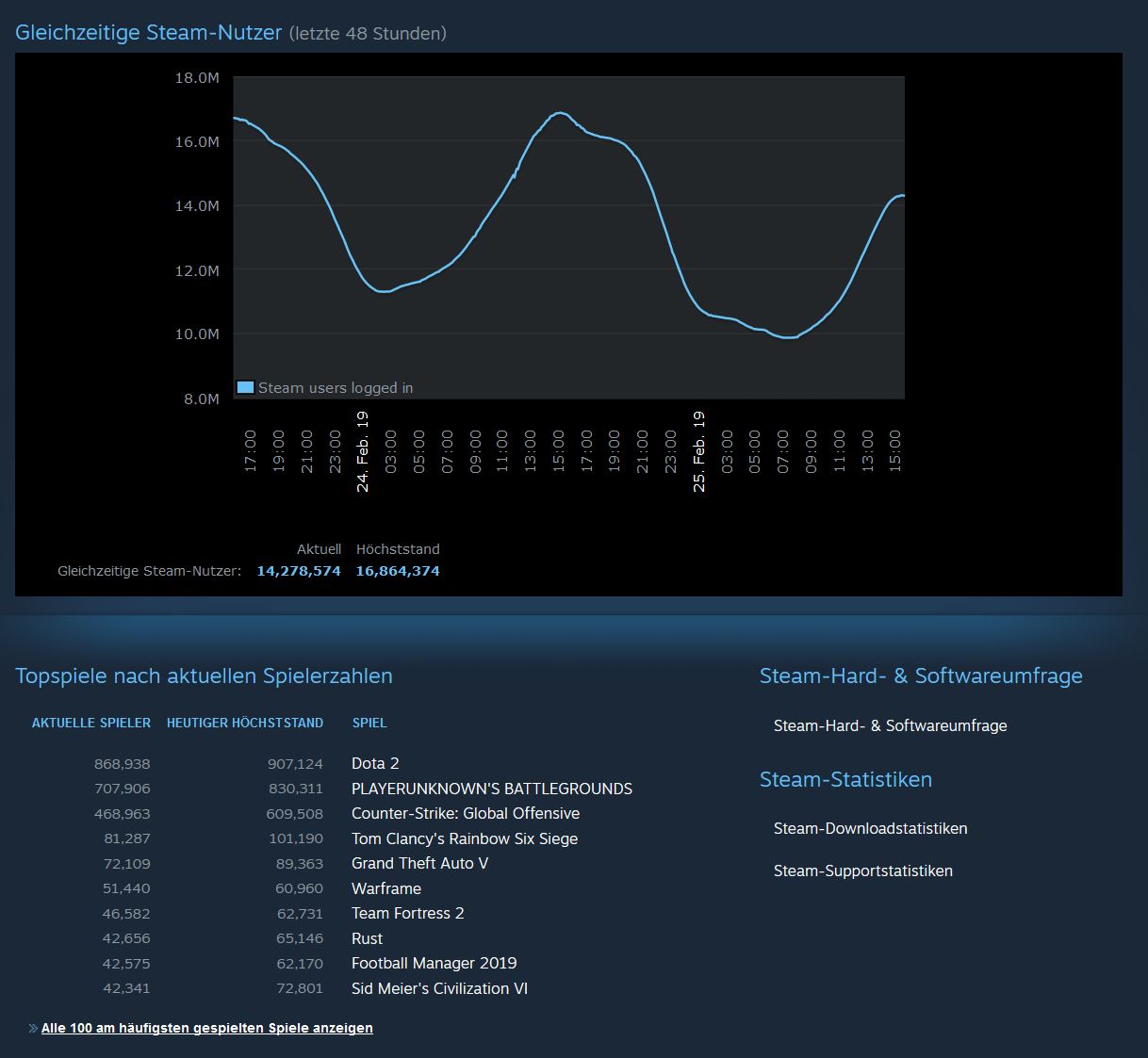Click PUBG peak value 830,311
The height and width of the screenshot is (1058, 1148).
296,789
